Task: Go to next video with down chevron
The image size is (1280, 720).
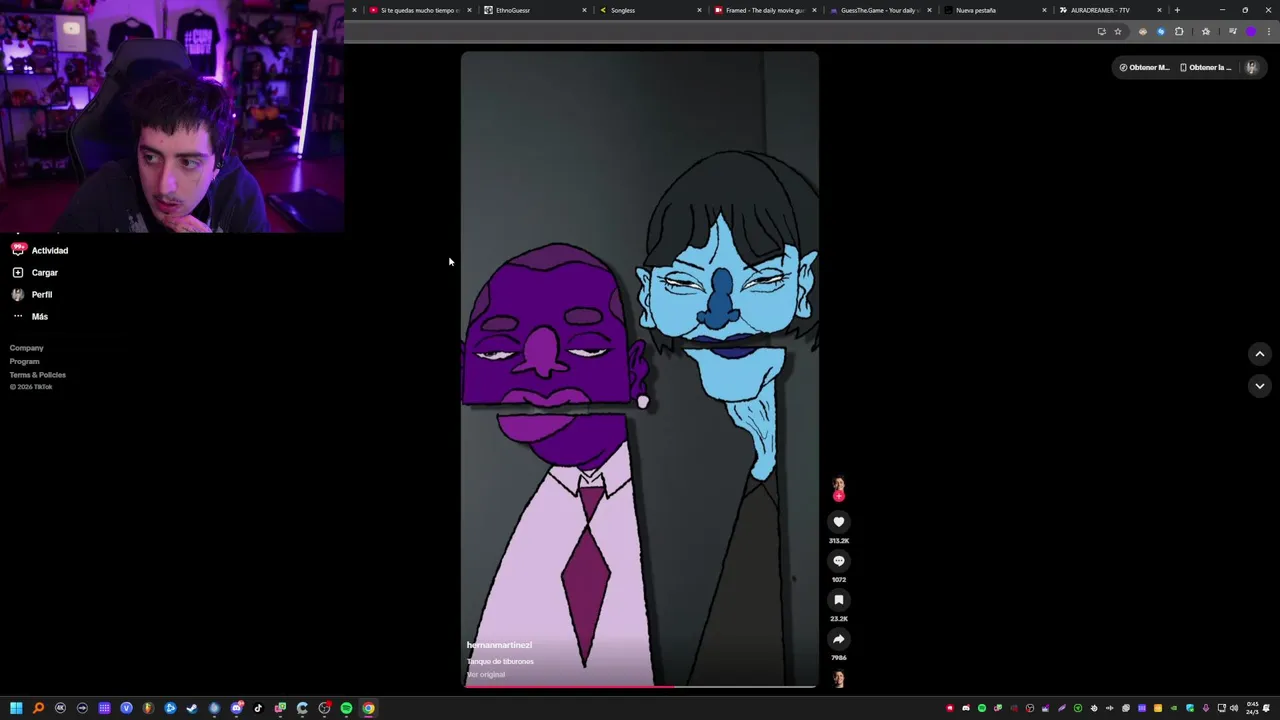Action: [x=1260, y=386]
